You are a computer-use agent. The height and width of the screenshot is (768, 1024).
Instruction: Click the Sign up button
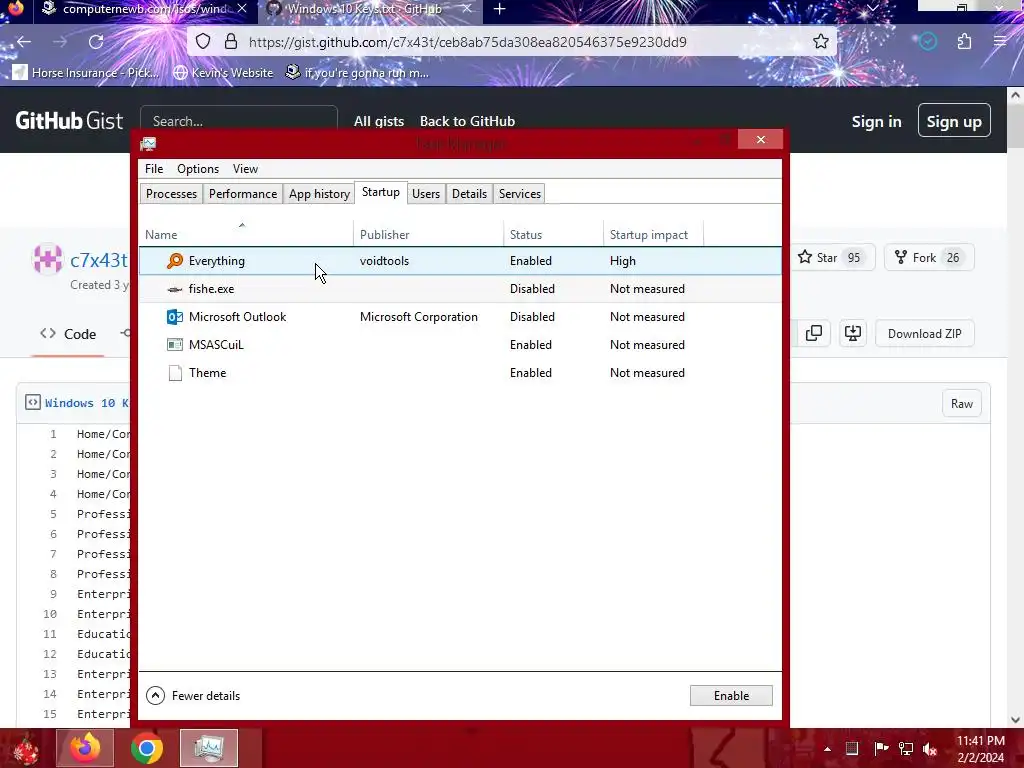pyautogui.click(x=954, y=121)
